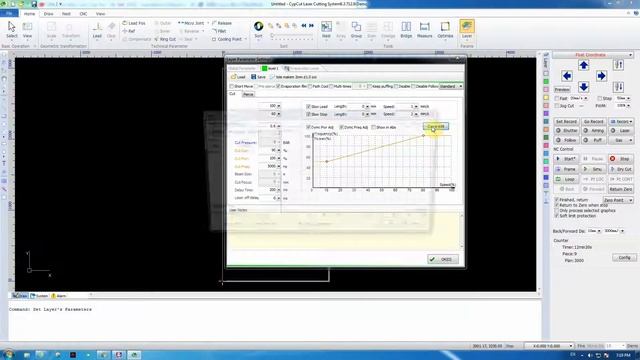Screen dimensions: 640x360
Task: Toggle Path Cool checkbox
Action: (310, 87)
